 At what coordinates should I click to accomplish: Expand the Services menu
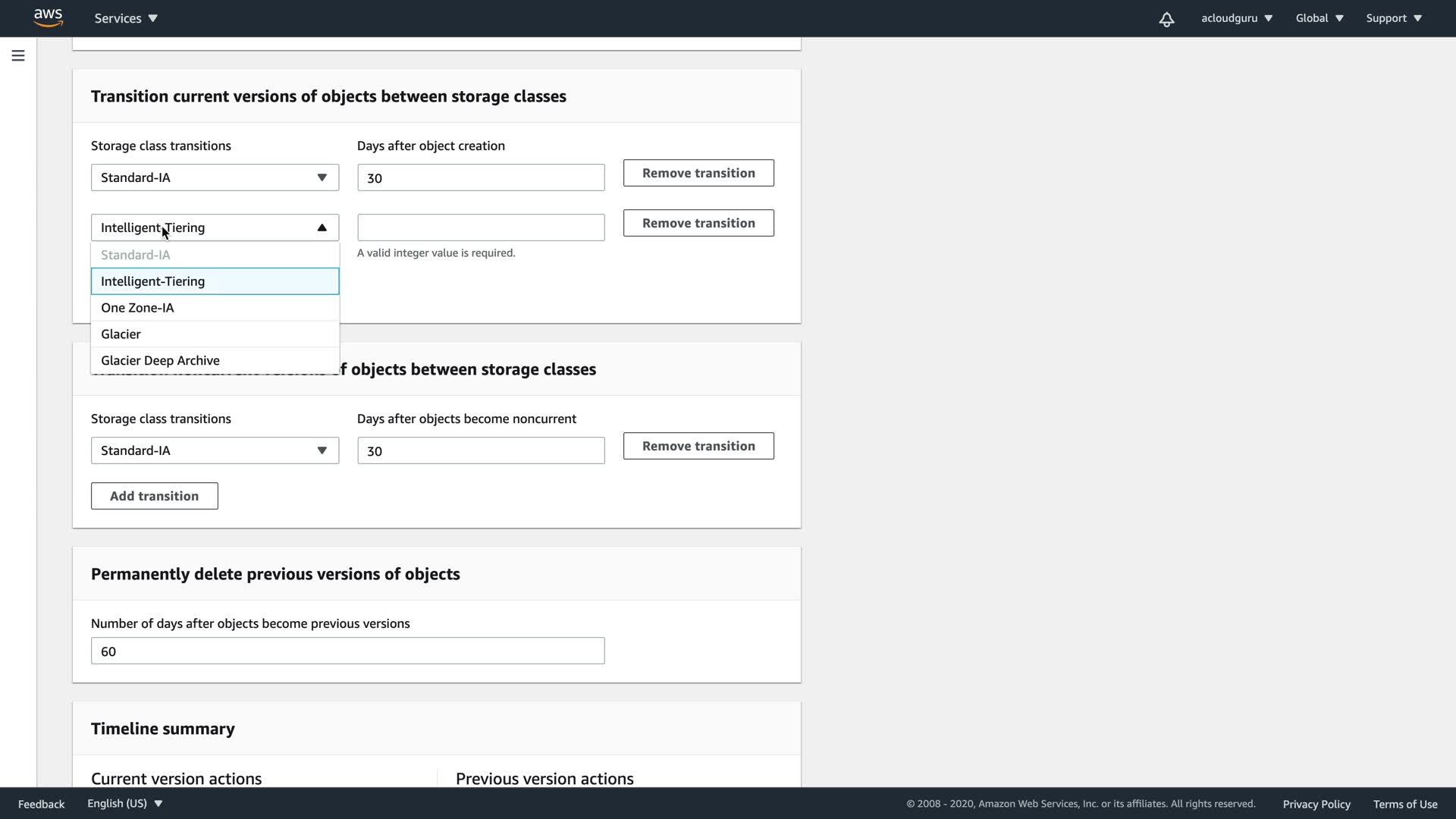pyautogui.click(x=126, y=18)
